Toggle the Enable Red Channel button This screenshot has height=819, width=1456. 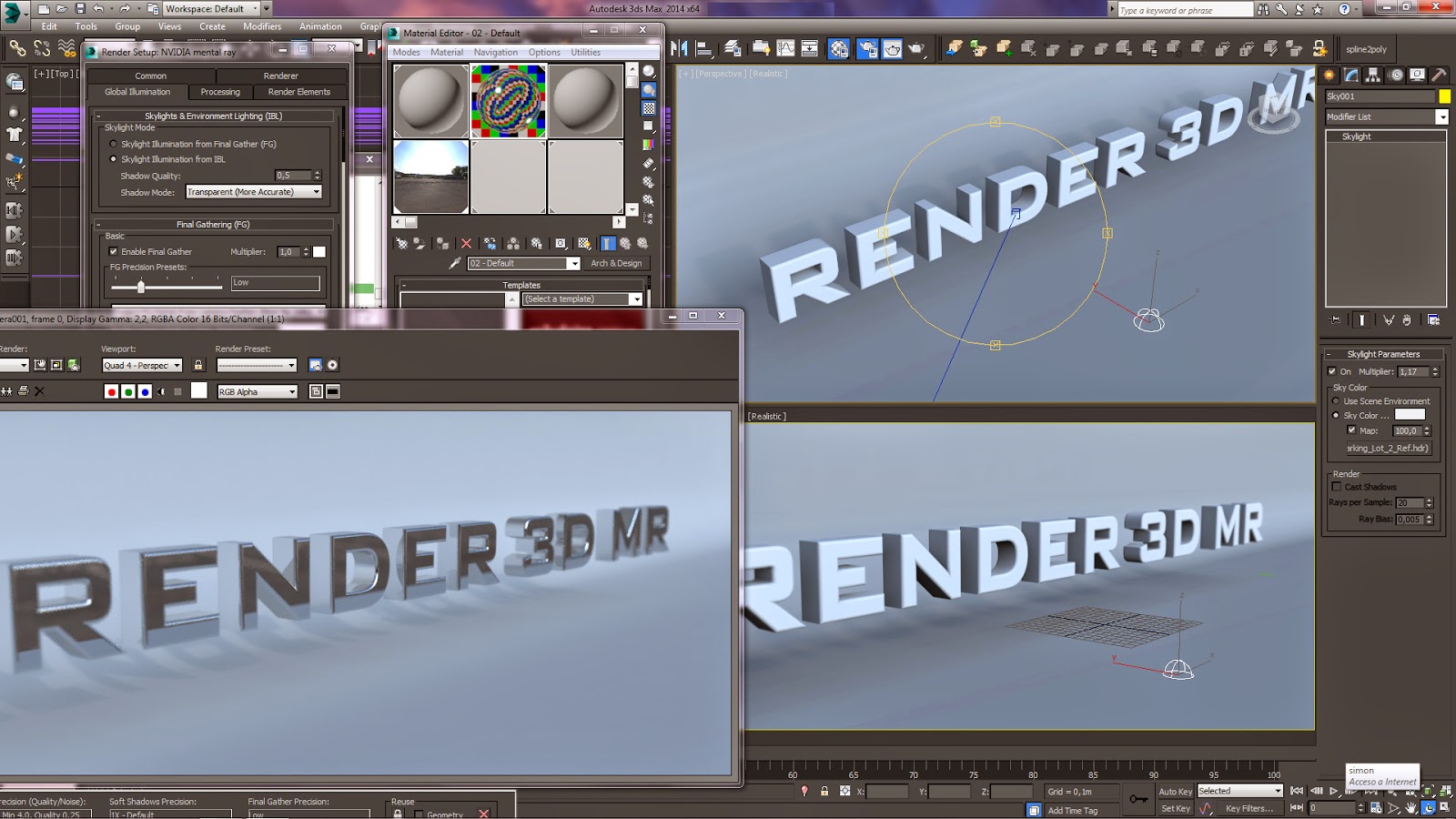coord(111,391)
